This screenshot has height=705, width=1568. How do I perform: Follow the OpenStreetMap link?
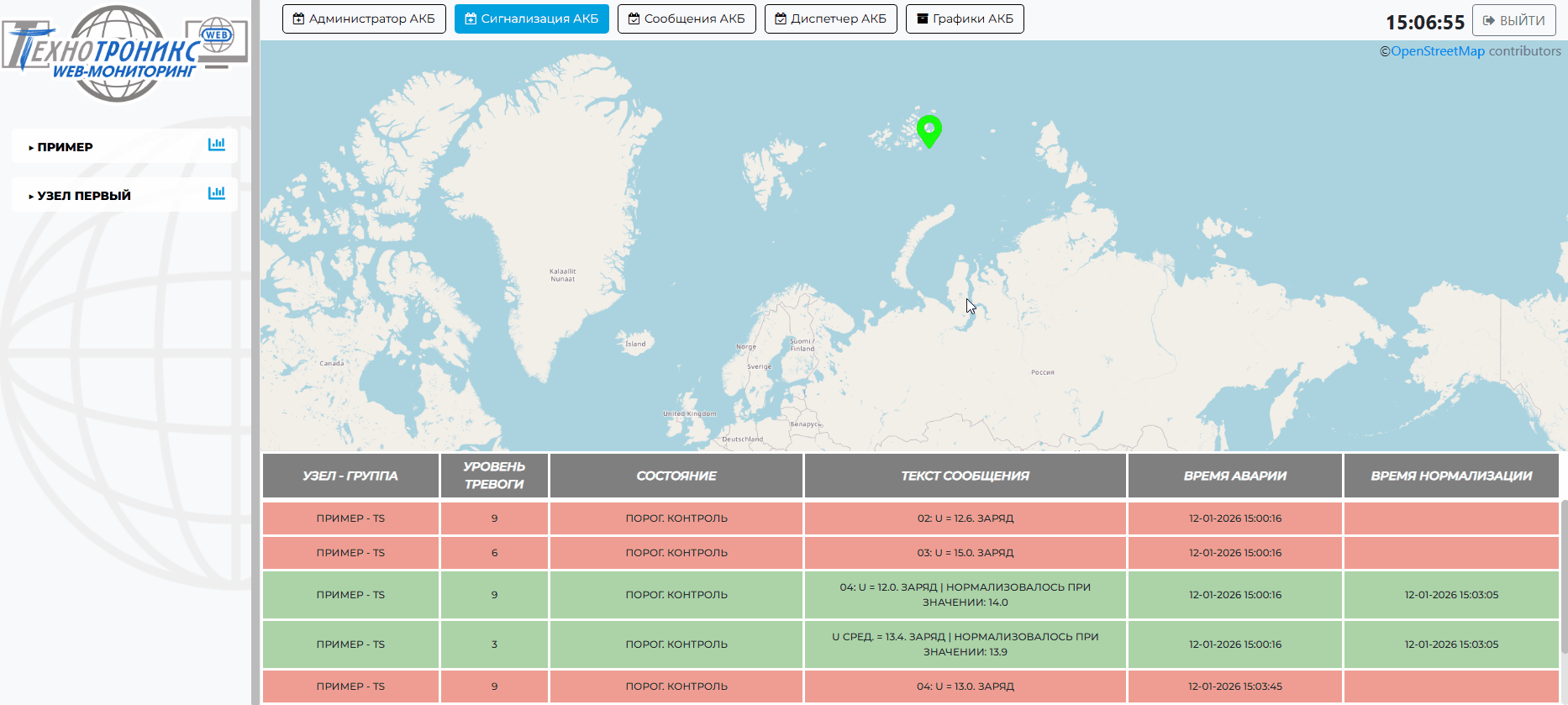click(1437, 51)
